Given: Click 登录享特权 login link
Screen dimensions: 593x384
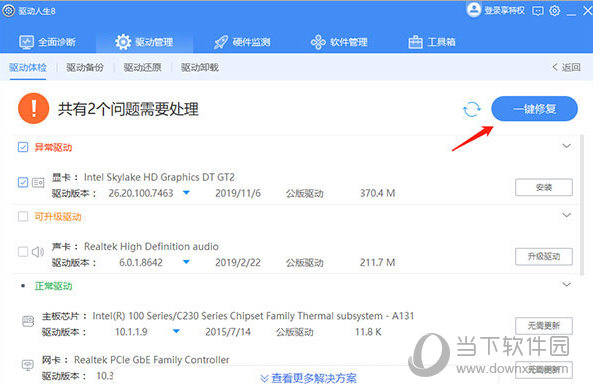Looking at the screenshot, I should pos(504,11).
